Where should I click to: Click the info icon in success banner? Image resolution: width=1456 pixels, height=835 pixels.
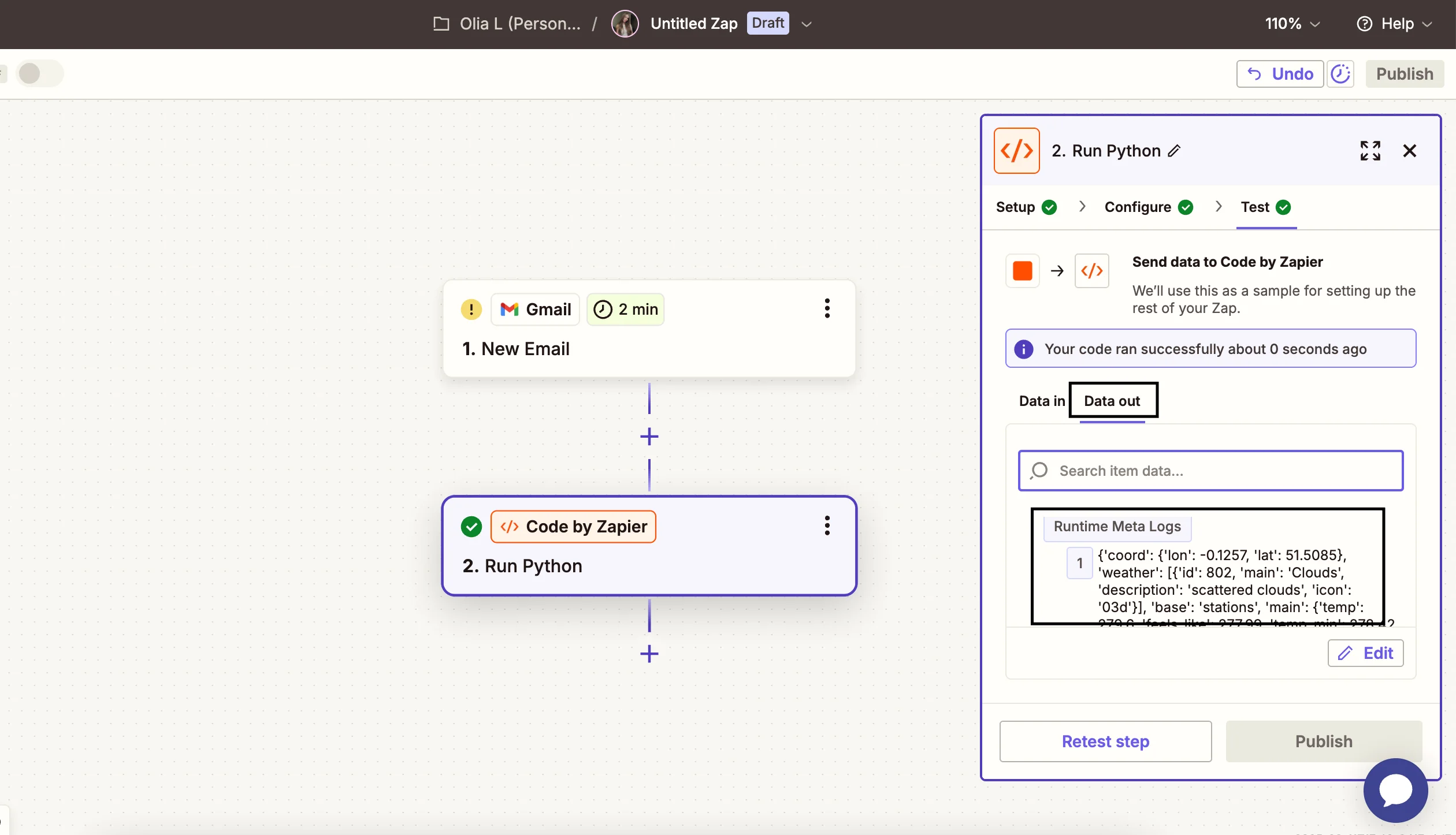click(1024, 349)
